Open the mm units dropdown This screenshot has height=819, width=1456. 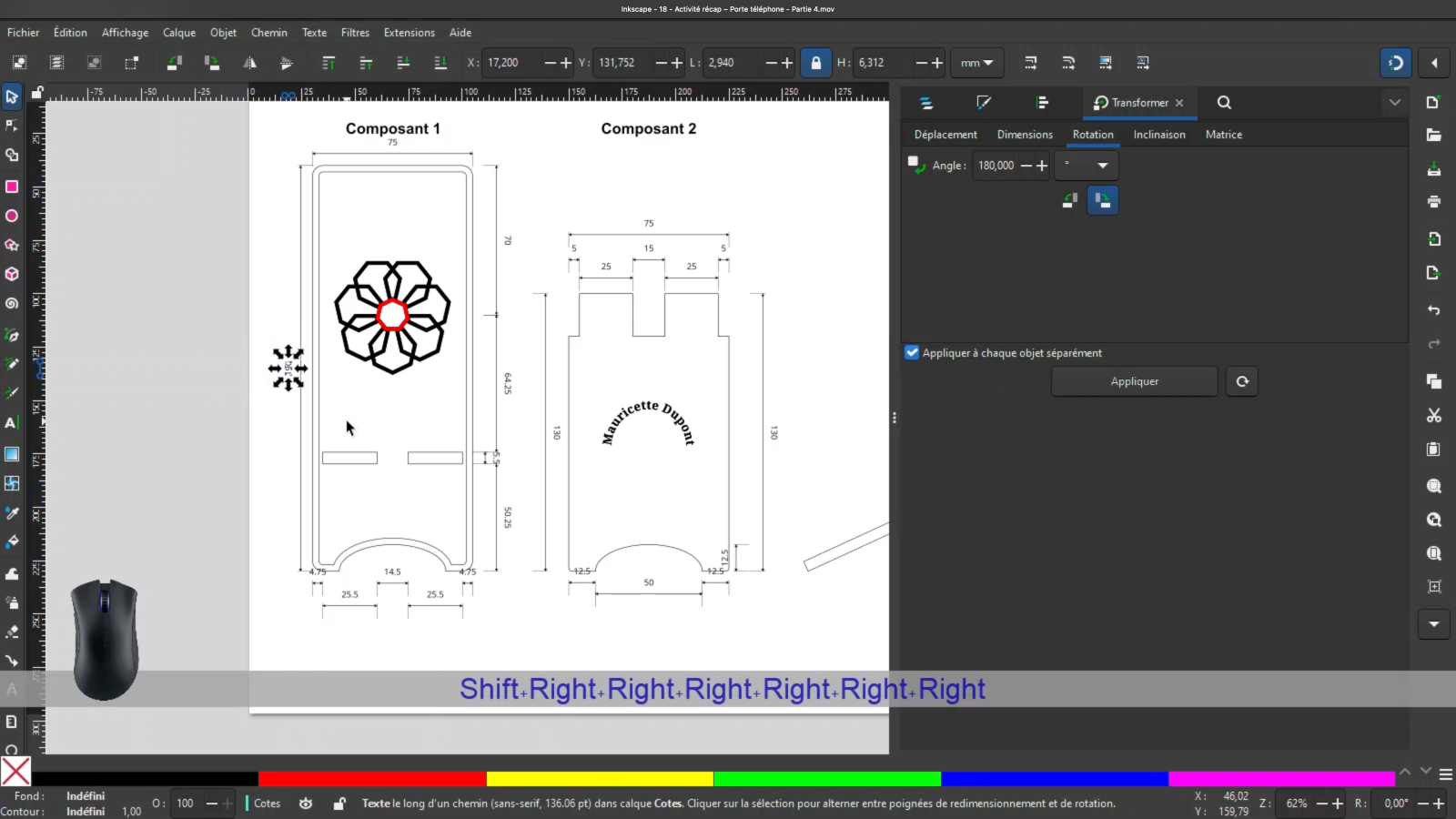[x=976, y=63]
